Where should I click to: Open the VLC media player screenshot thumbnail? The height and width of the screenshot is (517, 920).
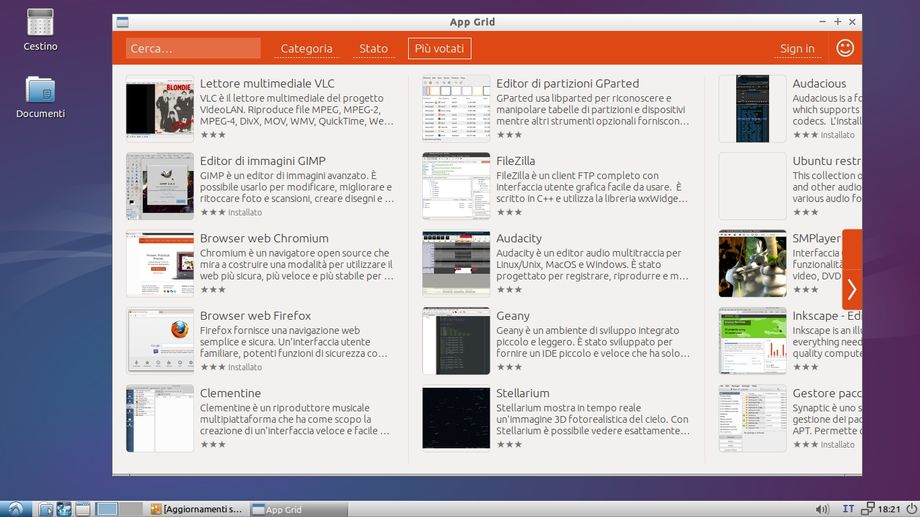click(160, 109)
